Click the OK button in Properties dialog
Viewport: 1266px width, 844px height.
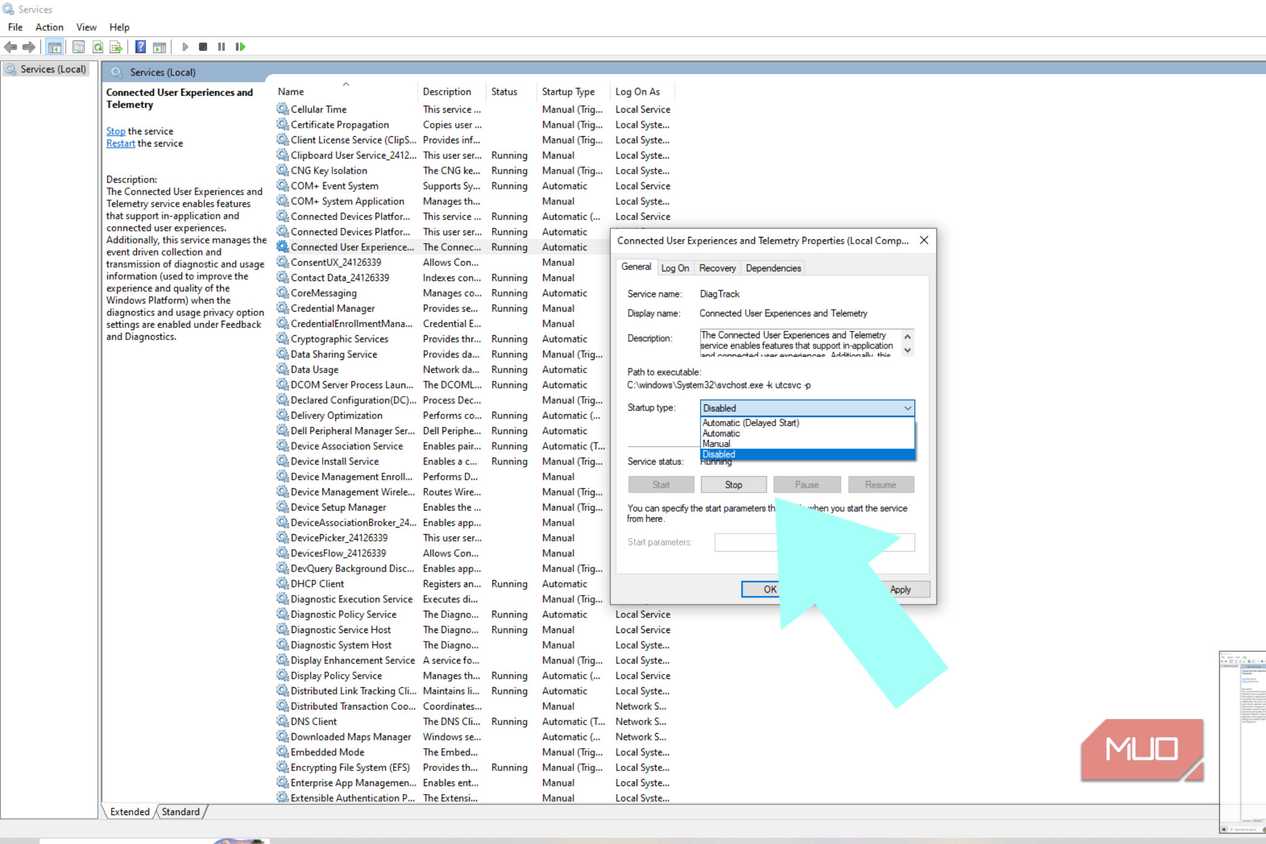770,590
